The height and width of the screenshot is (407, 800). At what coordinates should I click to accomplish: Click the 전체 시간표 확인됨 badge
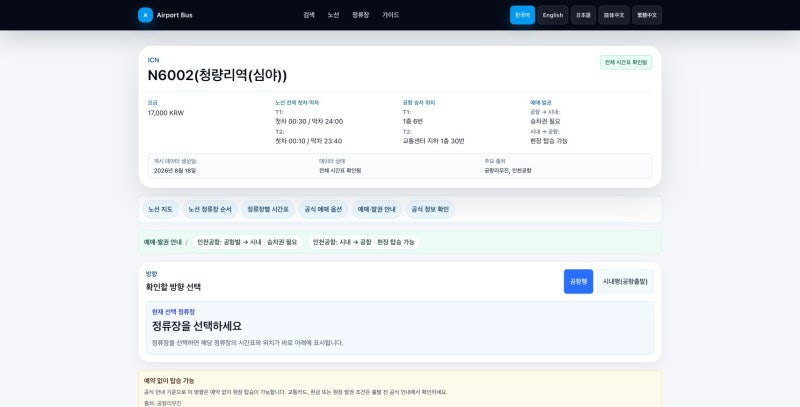pyautogui.click(x=626, y=62)
